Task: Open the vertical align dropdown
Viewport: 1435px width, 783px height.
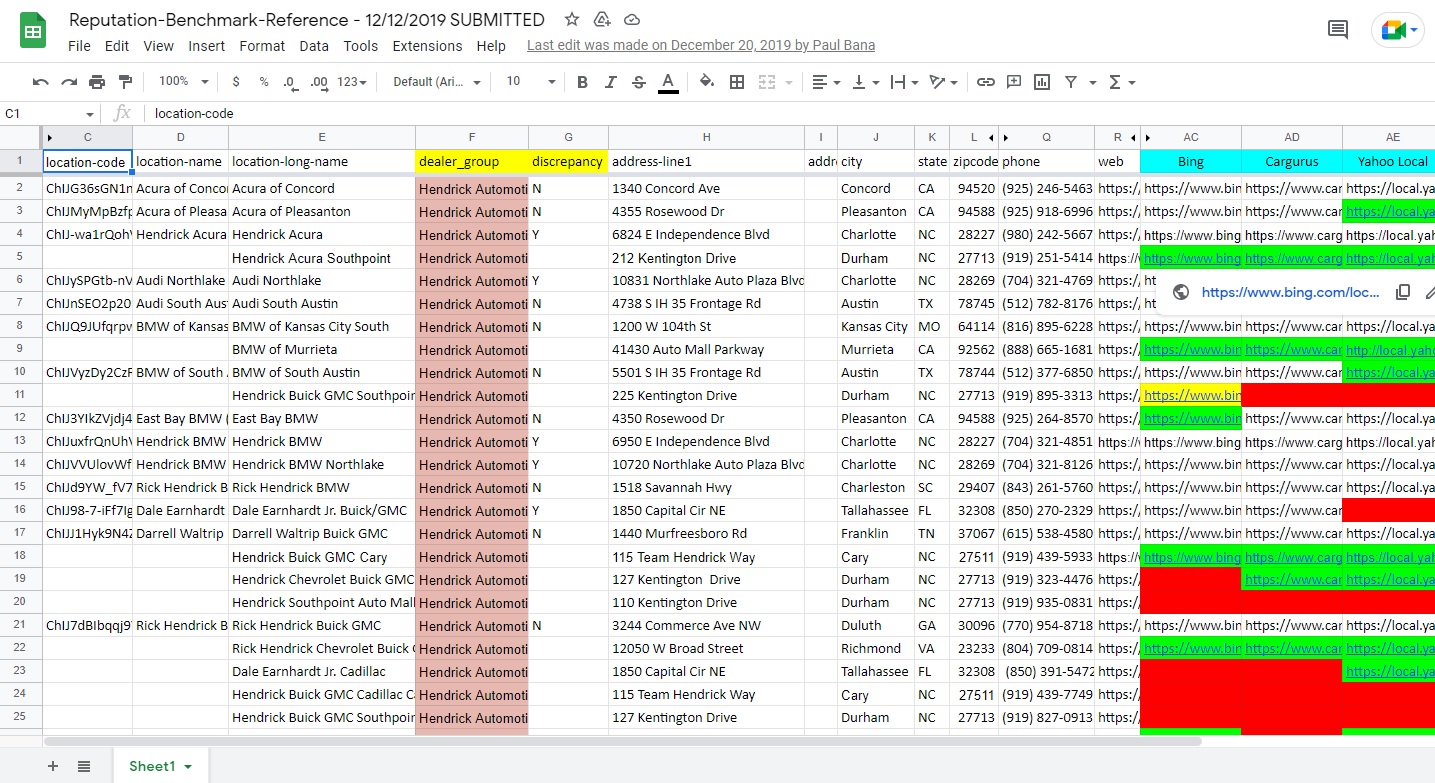Action: 865,82
